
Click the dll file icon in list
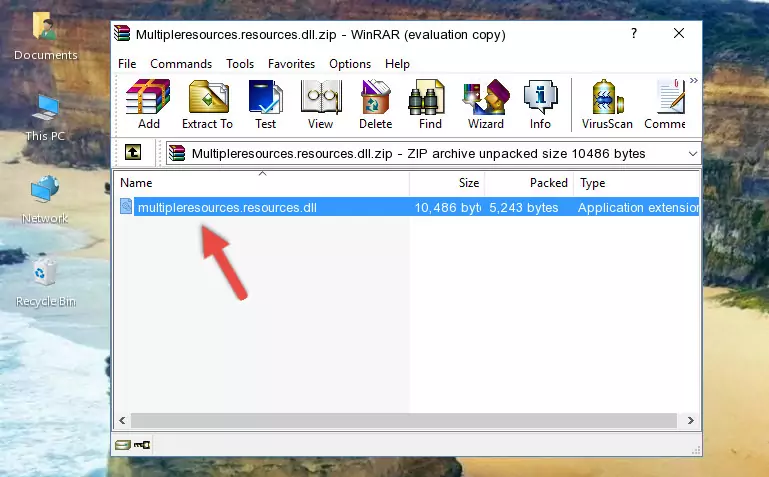tap(126, 207)
